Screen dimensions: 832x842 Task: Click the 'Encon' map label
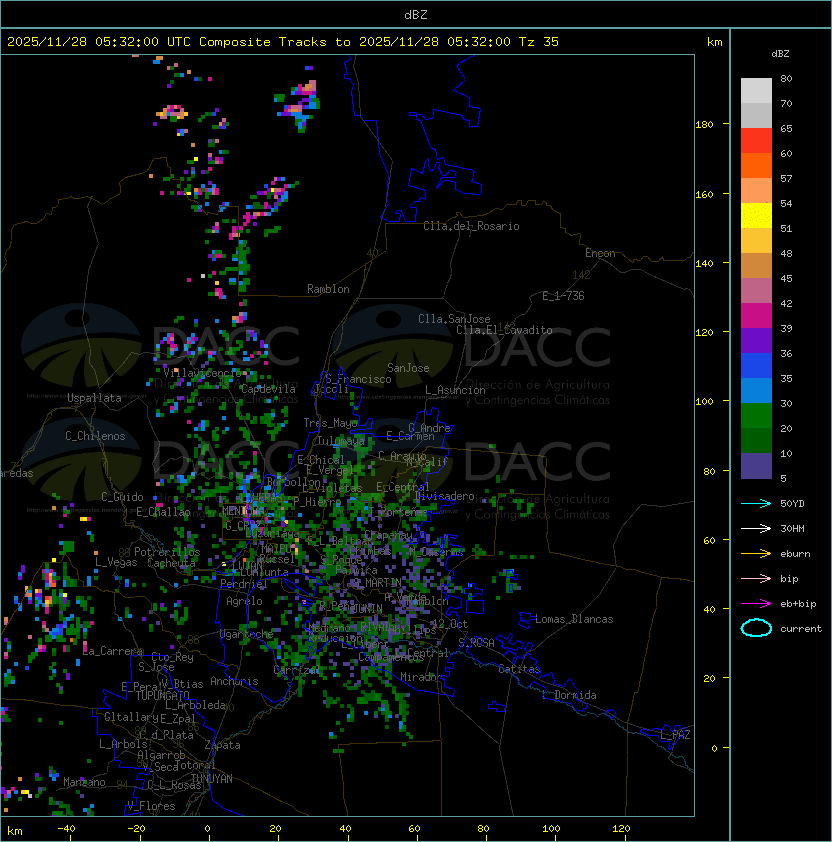(x=600, y=253)
